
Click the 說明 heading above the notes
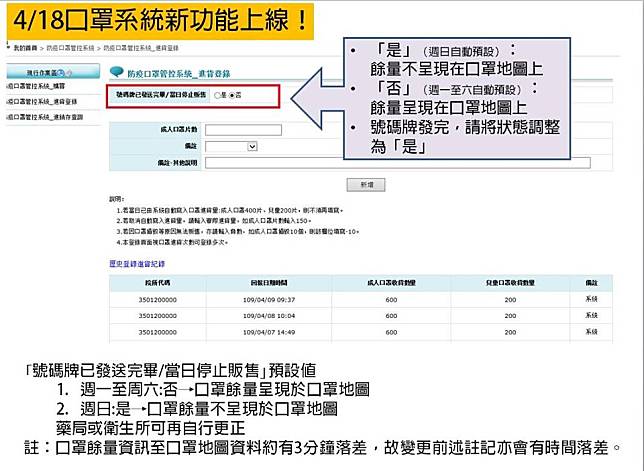[x=117, y=199]
